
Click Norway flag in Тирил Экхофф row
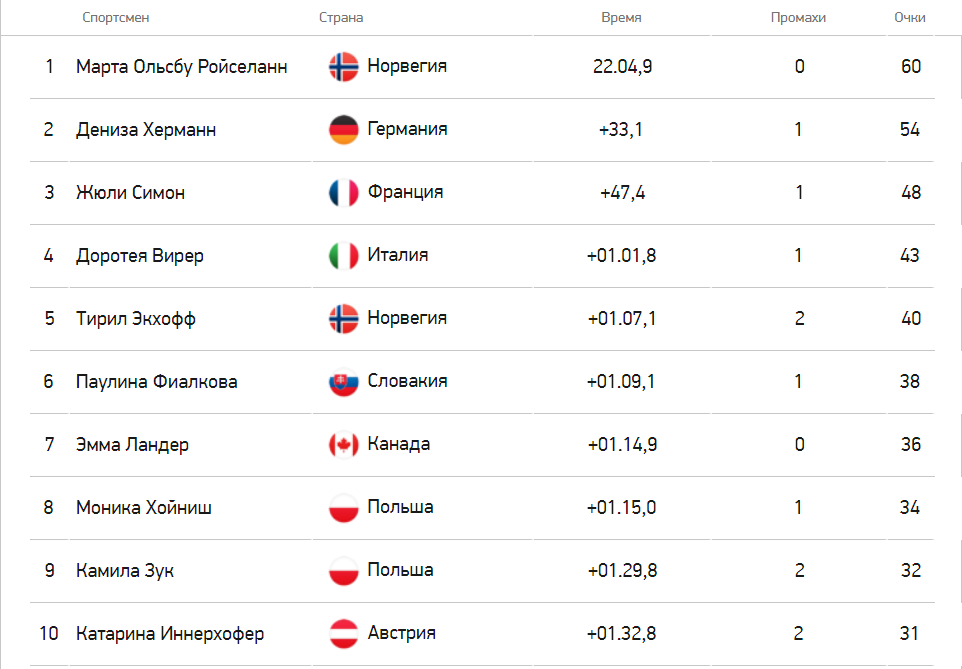click(344, 319)
